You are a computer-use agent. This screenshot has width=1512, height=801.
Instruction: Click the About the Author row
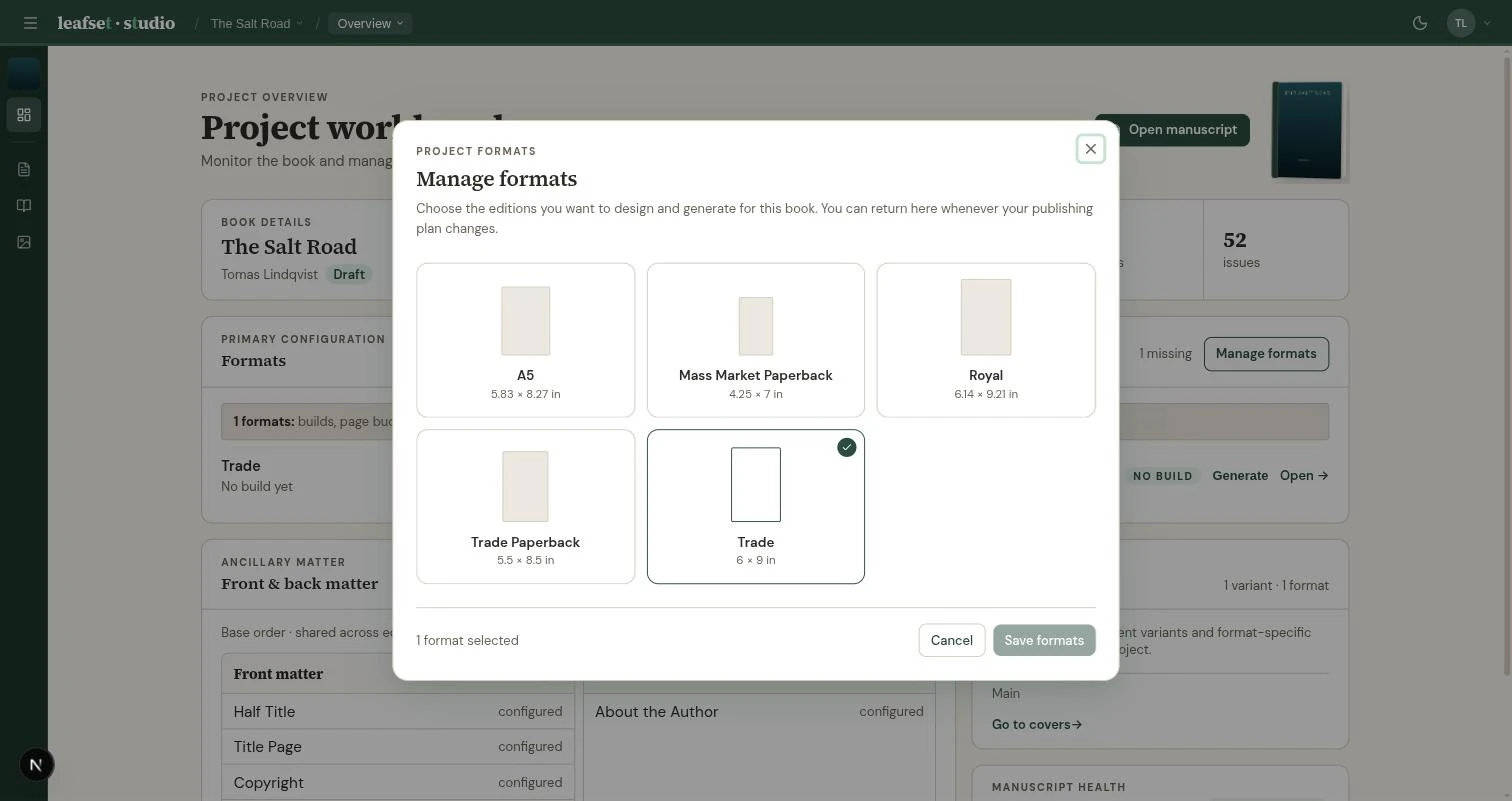[759, 712]
